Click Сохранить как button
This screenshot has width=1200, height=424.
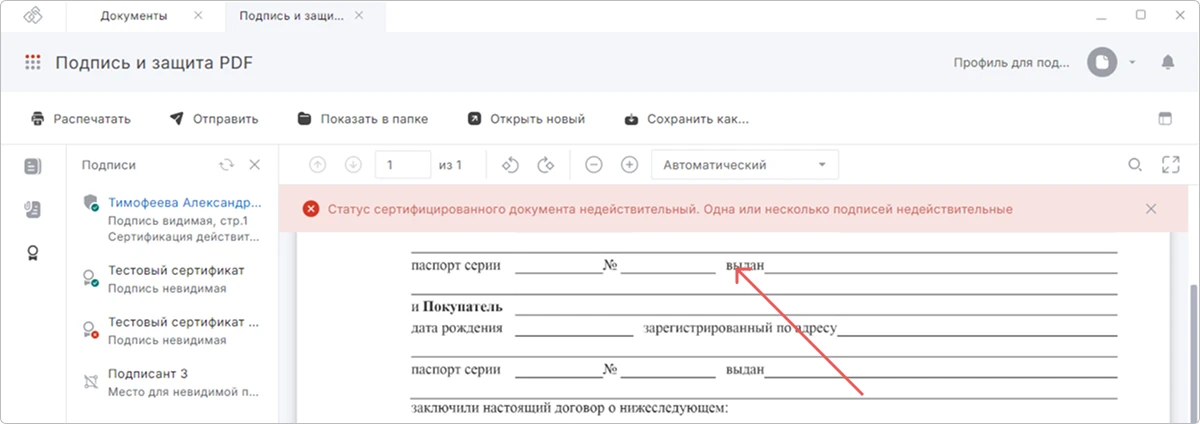tap(685, 119)
